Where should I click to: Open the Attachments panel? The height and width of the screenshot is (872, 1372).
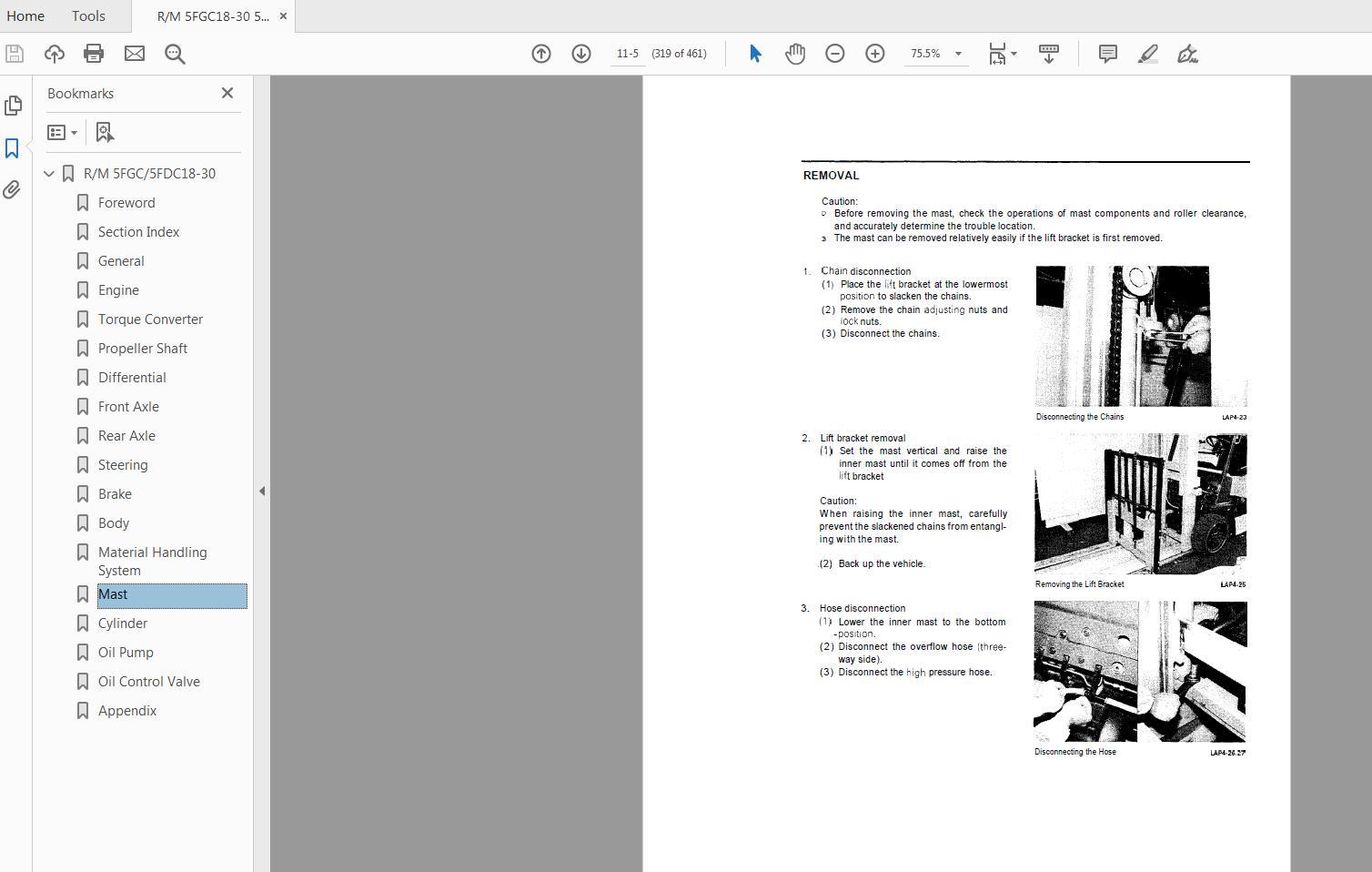[12, 189]
